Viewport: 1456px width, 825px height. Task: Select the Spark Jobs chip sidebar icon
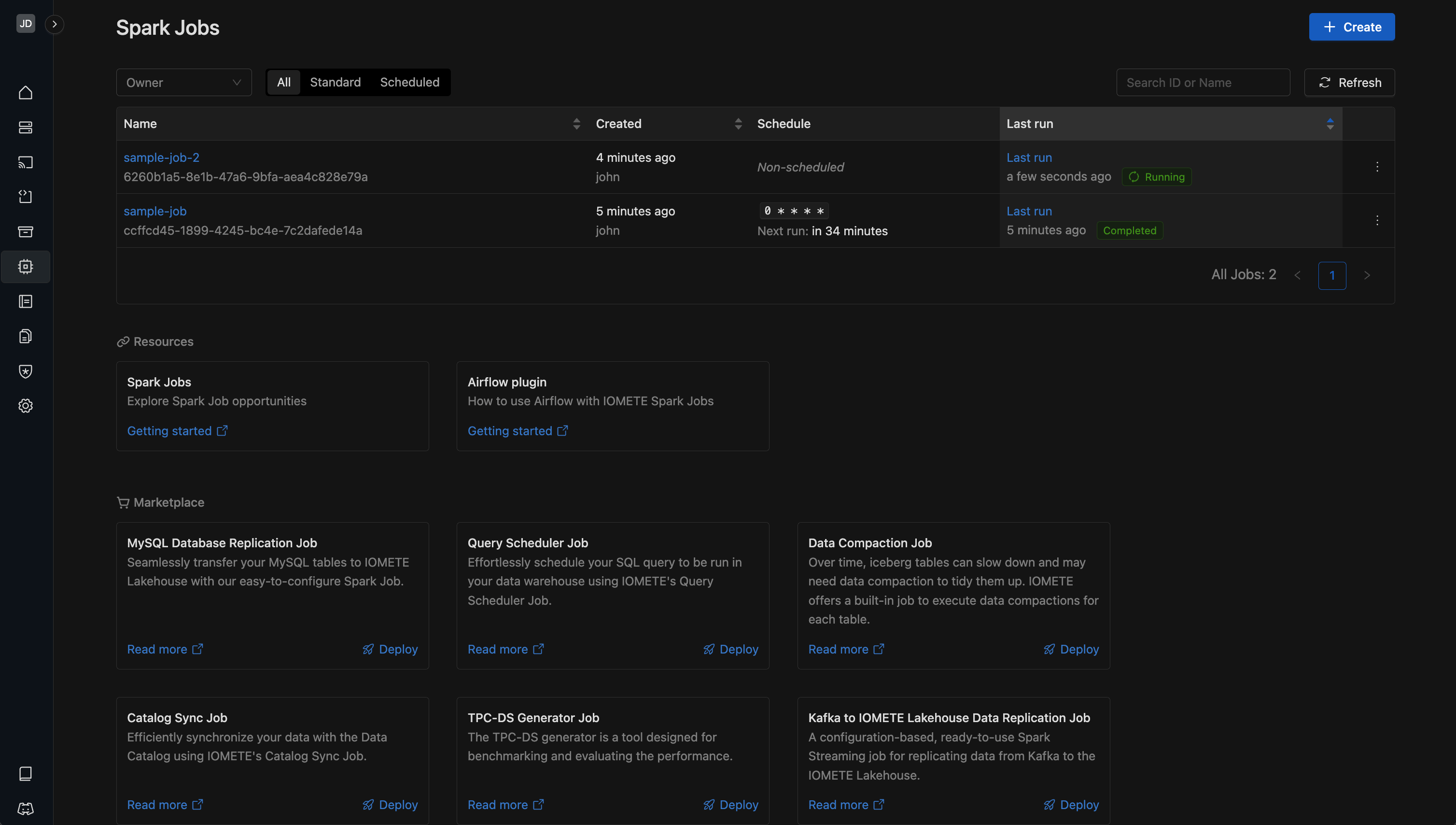(x=26, y=266)
